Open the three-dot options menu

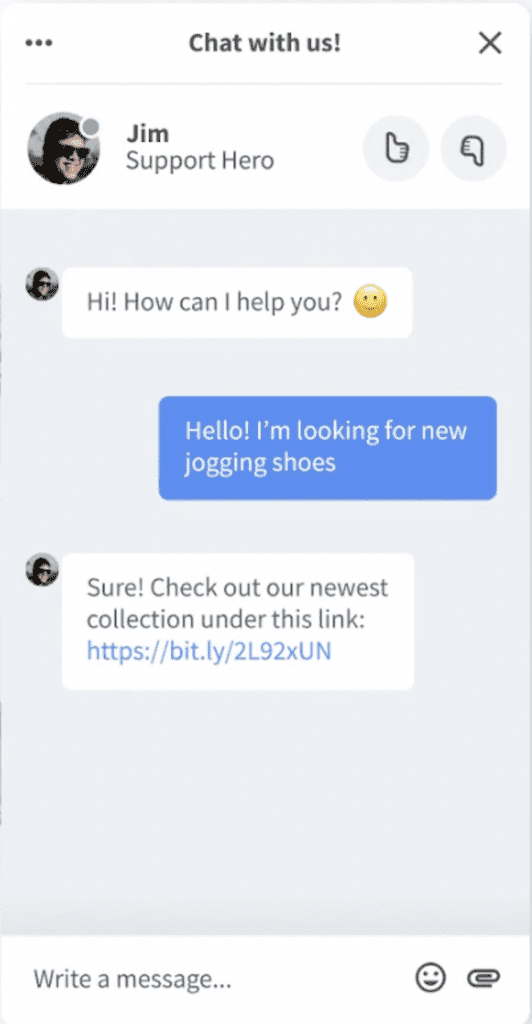tap(39, 44)
